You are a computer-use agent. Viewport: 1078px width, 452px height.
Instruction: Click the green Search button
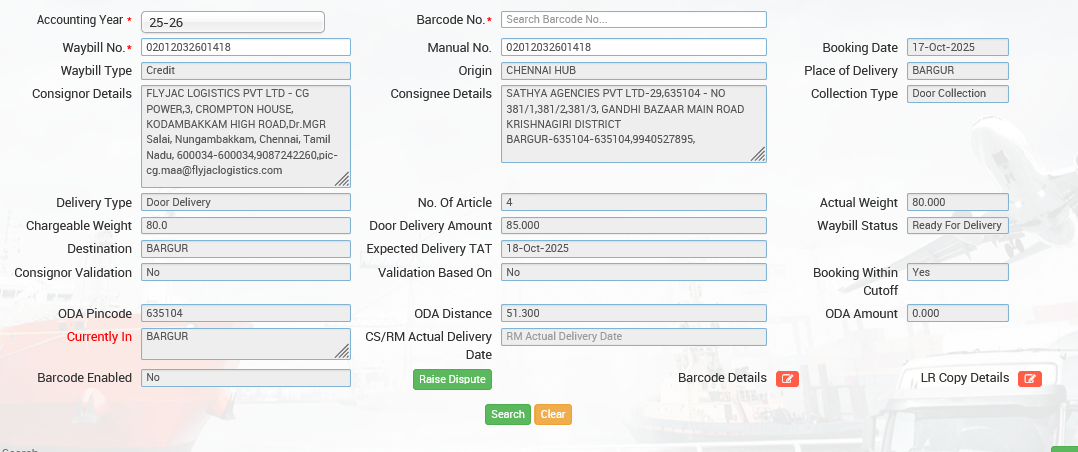point(508,414)
